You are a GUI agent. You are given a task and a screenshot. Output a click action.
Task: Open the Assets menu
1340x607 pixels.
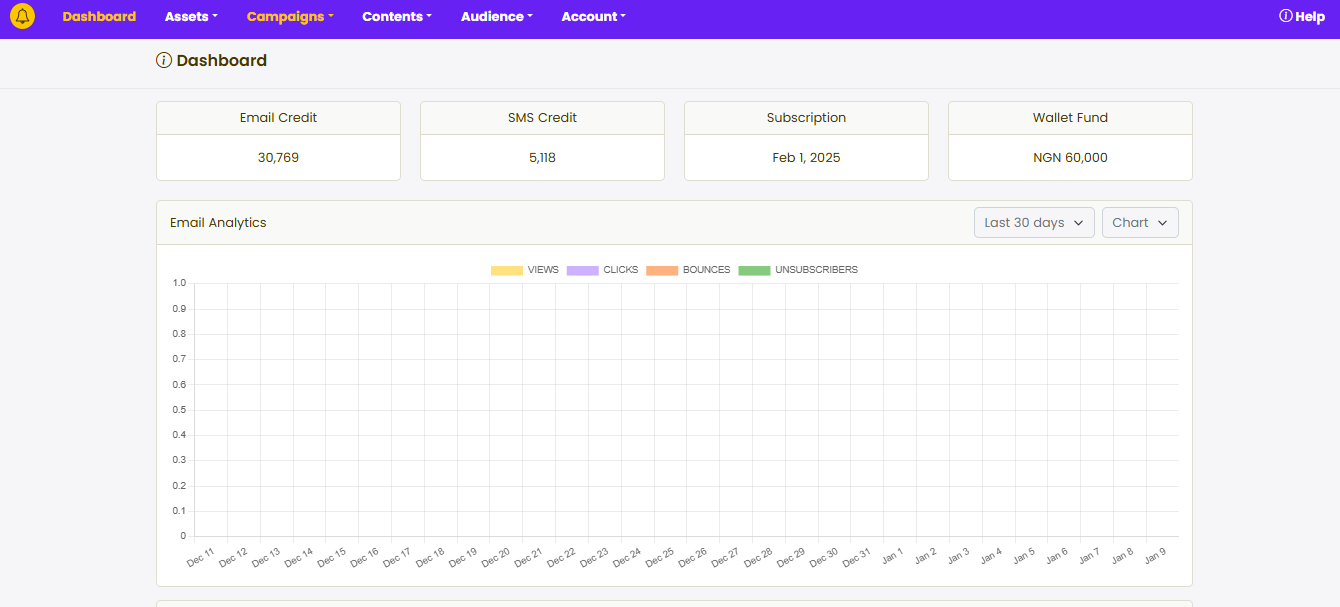point(190,16)
